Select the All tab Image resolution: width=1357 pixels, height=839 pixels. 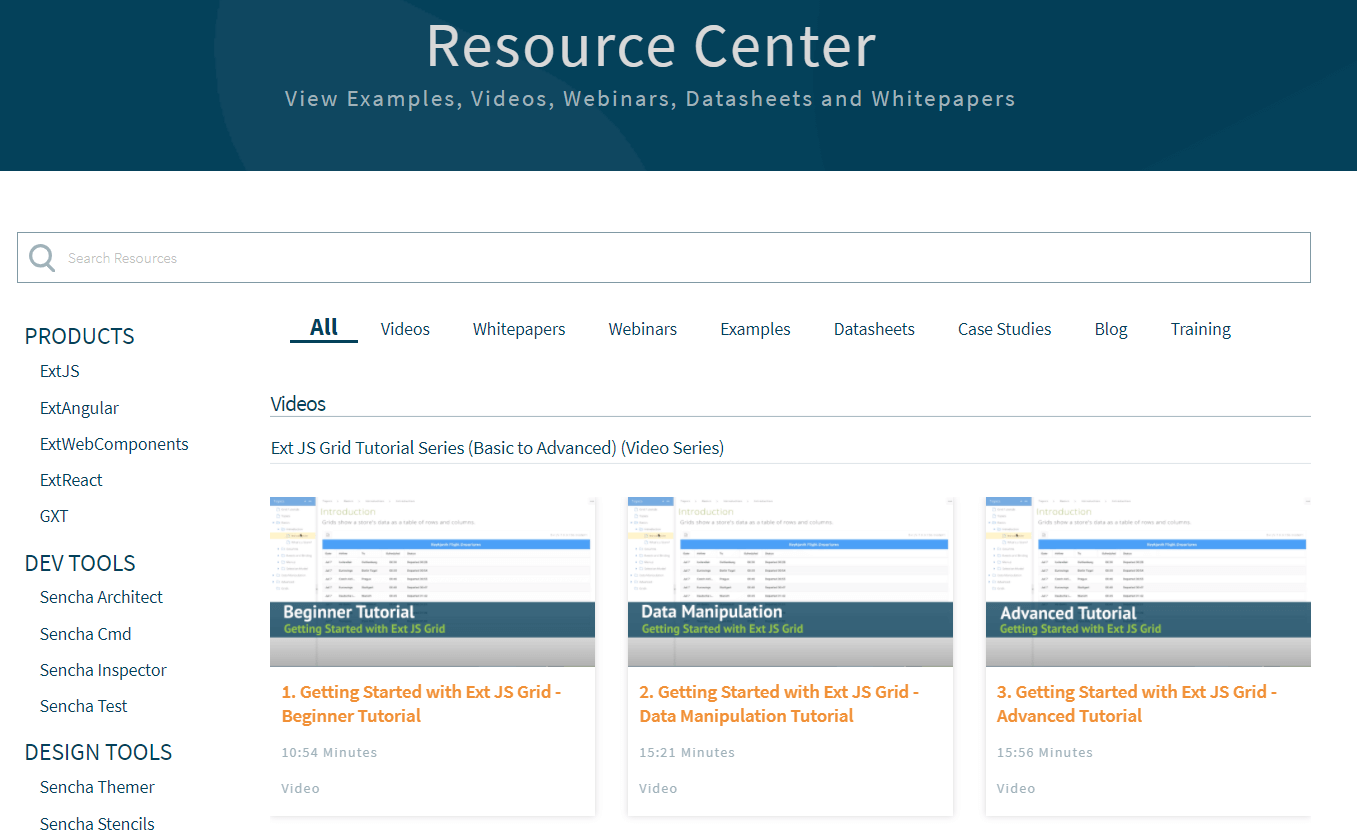(324, 328)
